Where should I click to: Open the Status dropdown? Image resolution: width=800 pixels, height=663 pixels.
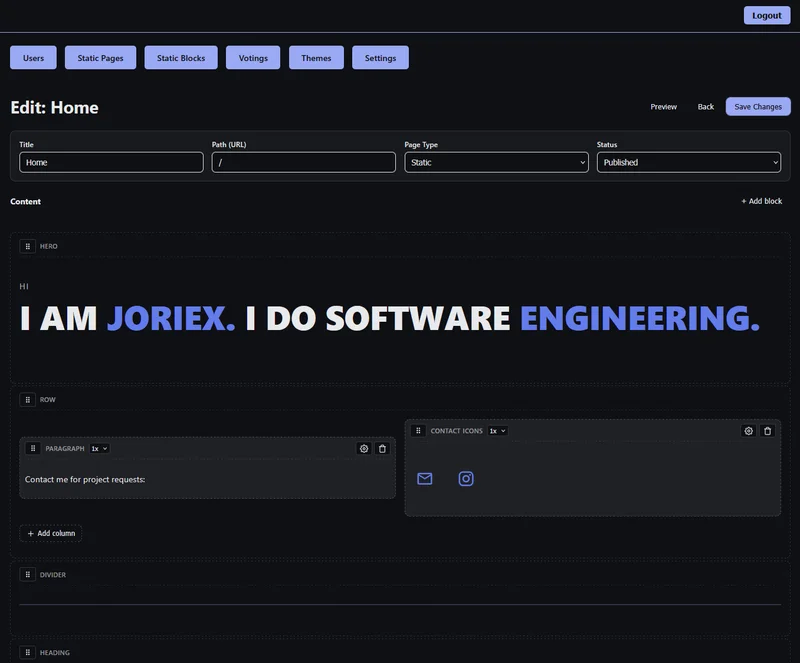pyautogui.click(x=689, y=162)
